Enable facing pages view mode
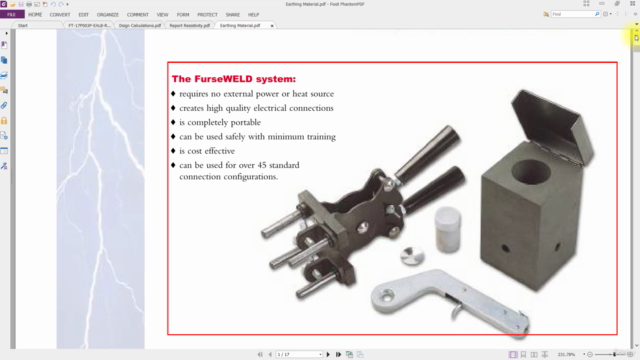640x360 pixels. [534, 354]
